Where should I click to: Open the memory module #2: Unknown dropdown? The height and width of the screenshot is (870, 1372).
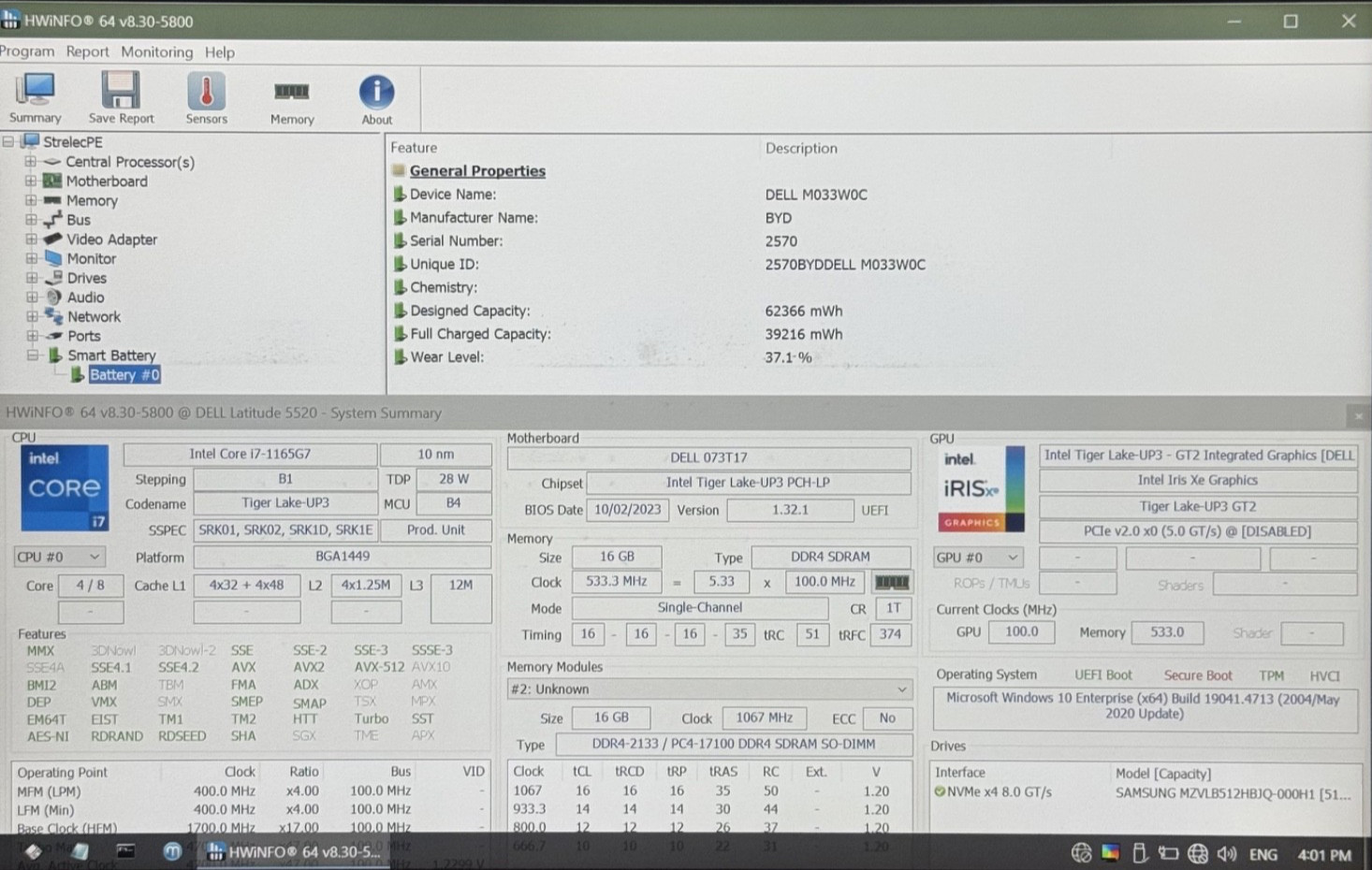point(708,689)
